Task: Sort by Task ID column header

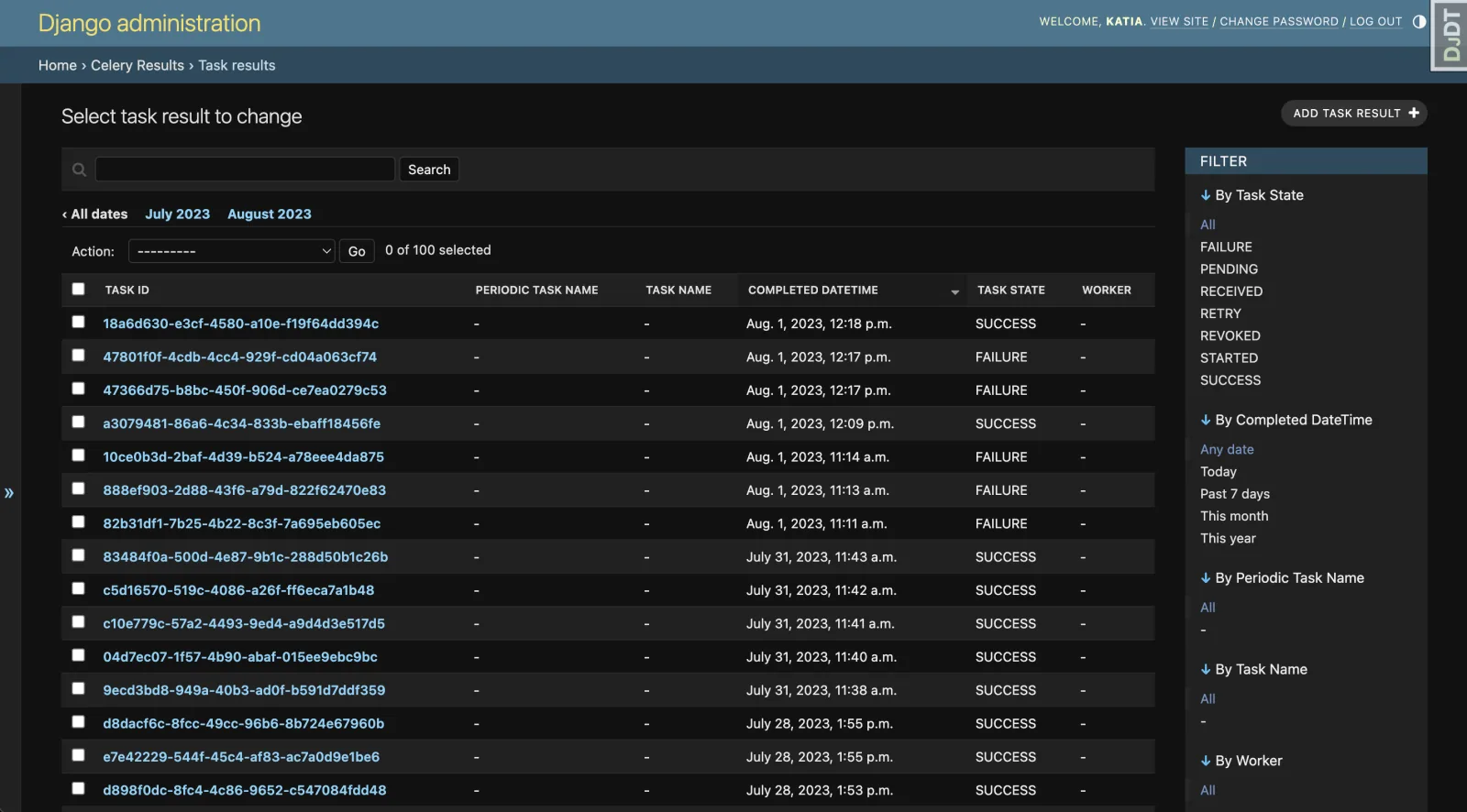Action: (127, 290)
